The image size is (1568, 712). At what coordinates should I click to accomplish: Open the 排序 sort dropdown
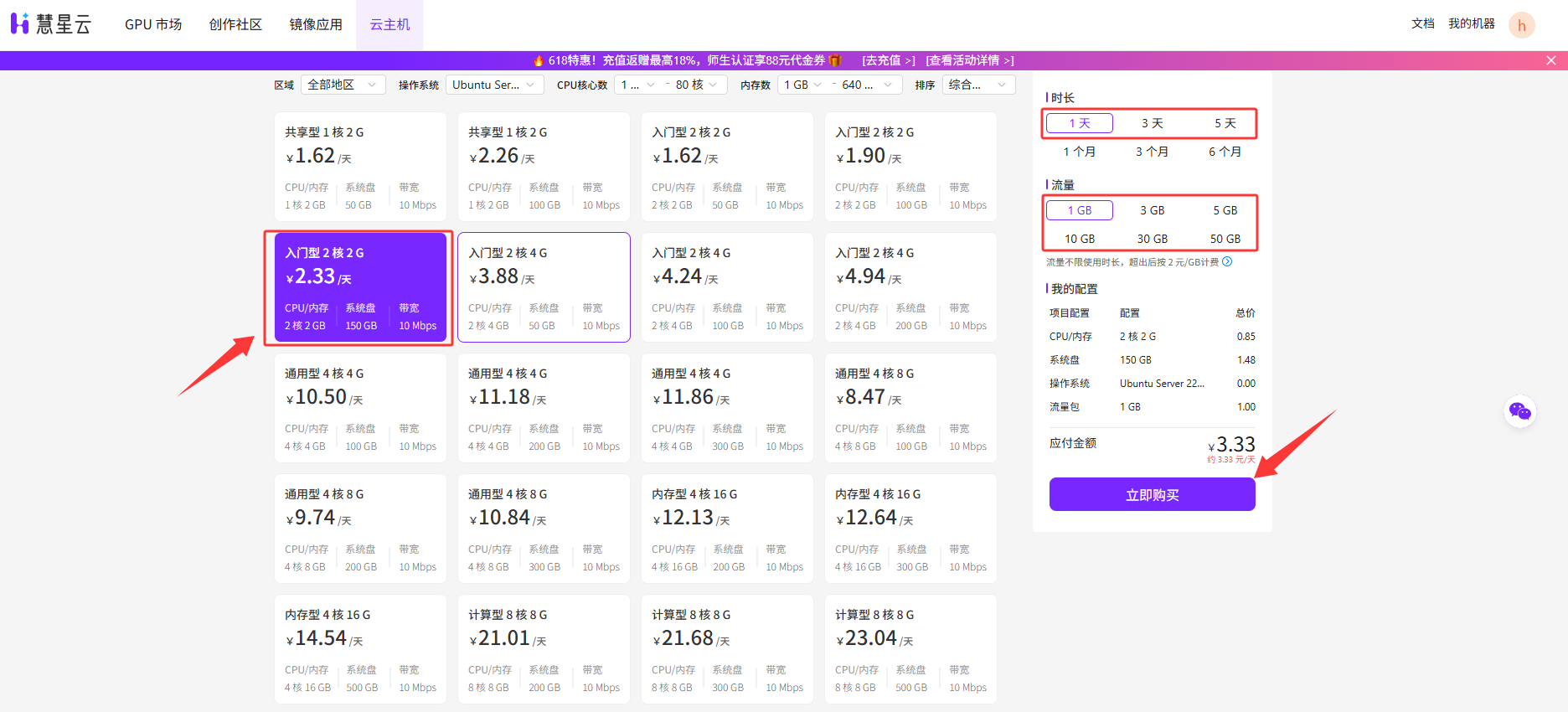977,85
